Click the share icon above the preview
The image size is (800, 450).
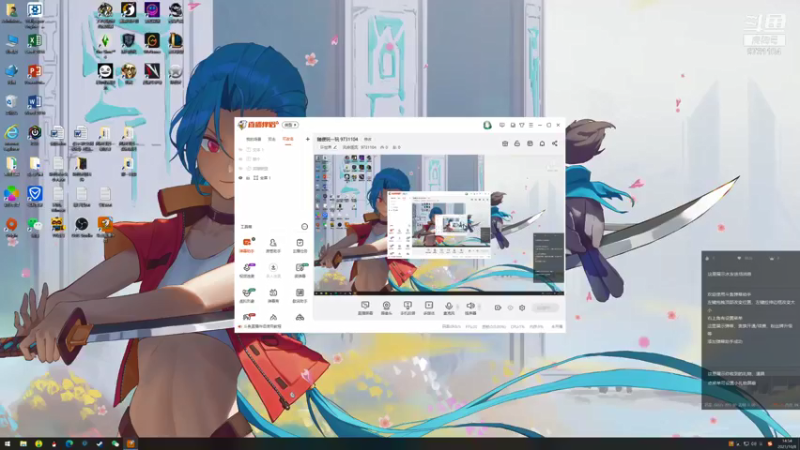(x=555, y=143)
